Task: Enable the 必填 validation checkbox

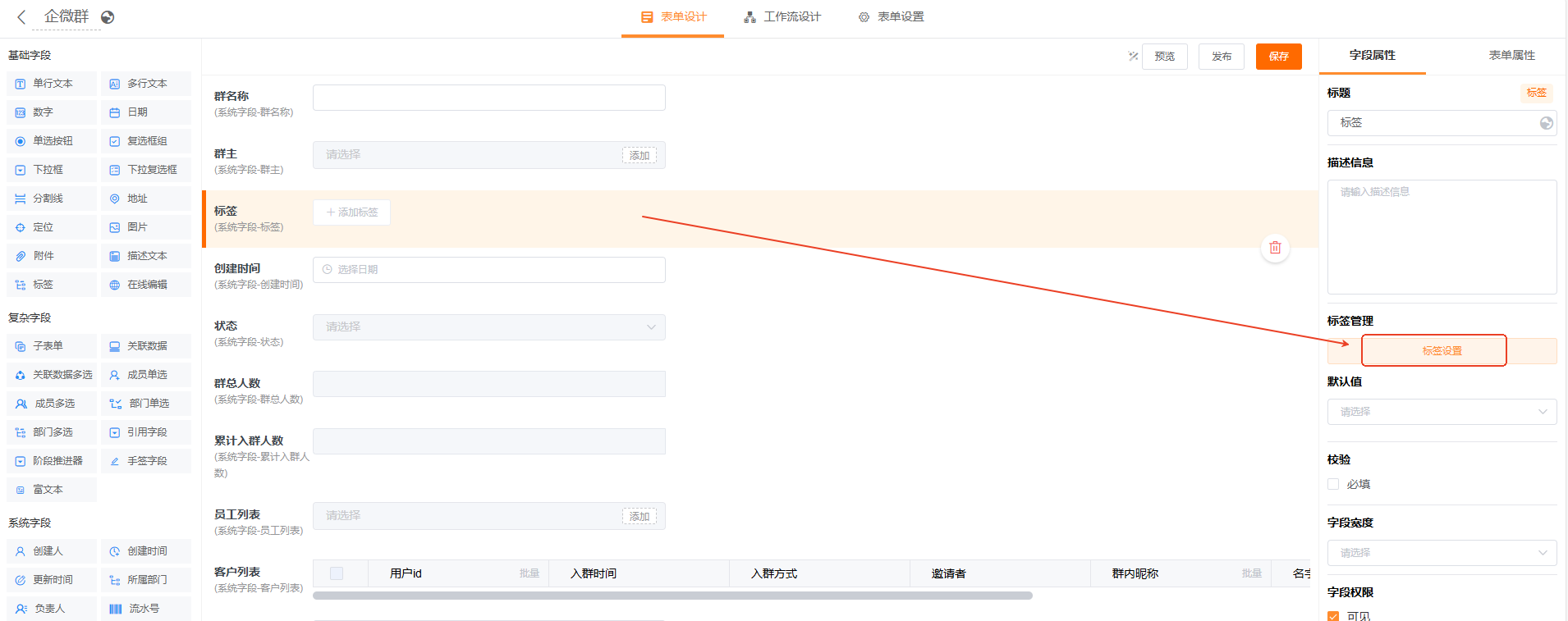Action: pyautogui.click(x=1333, y=484)
